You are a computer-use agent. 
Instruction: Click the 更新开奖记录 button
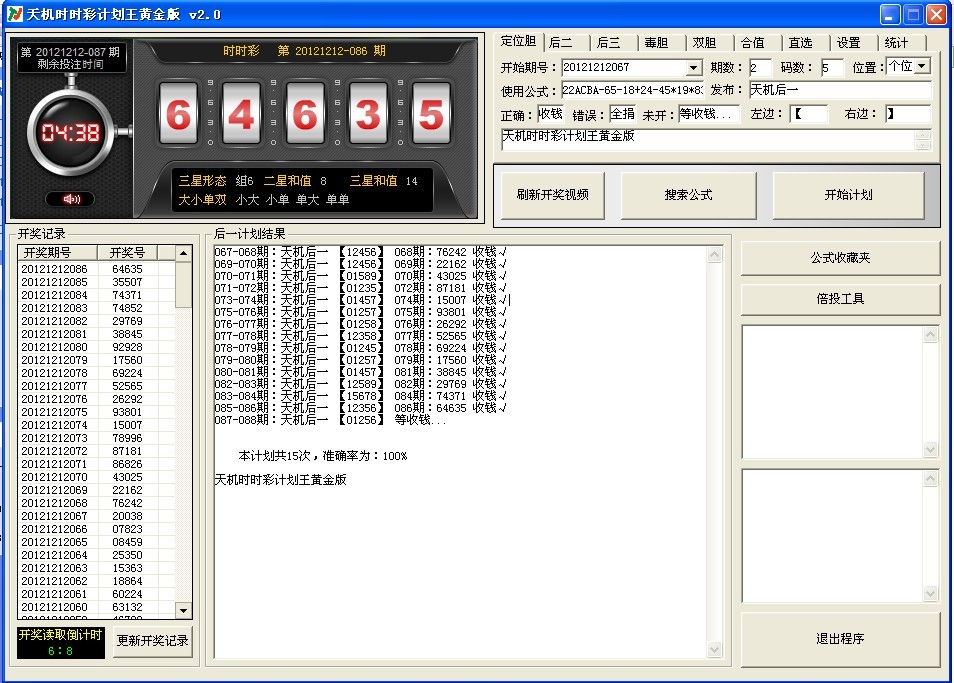click(153, 641)
